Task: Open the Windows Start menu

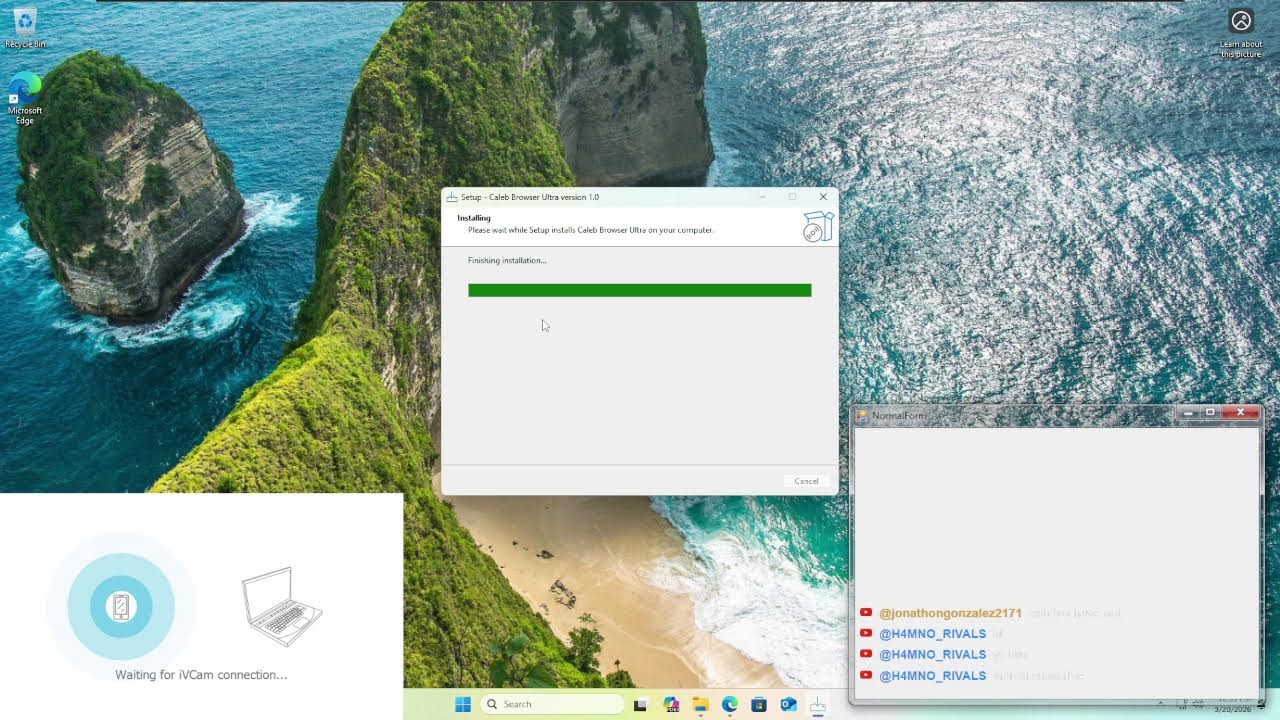Action: click(x=463, y=704)
